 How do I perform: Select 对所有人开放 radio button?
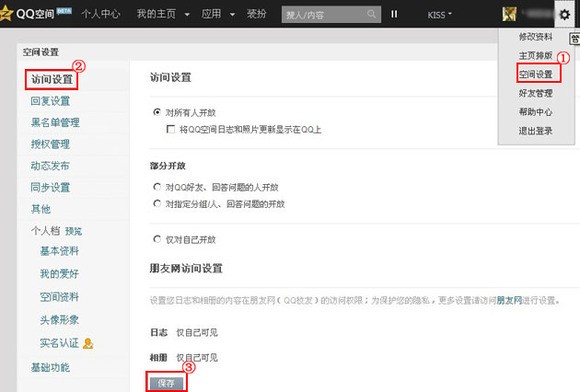coord(157,112)
